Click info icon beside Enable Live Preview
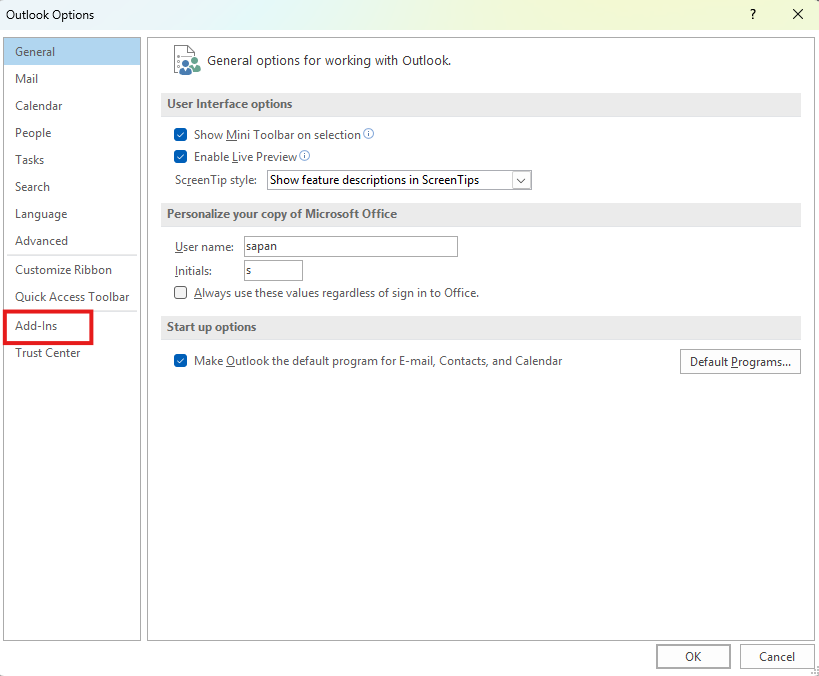819x676 pixels. (x=305, y=156)
